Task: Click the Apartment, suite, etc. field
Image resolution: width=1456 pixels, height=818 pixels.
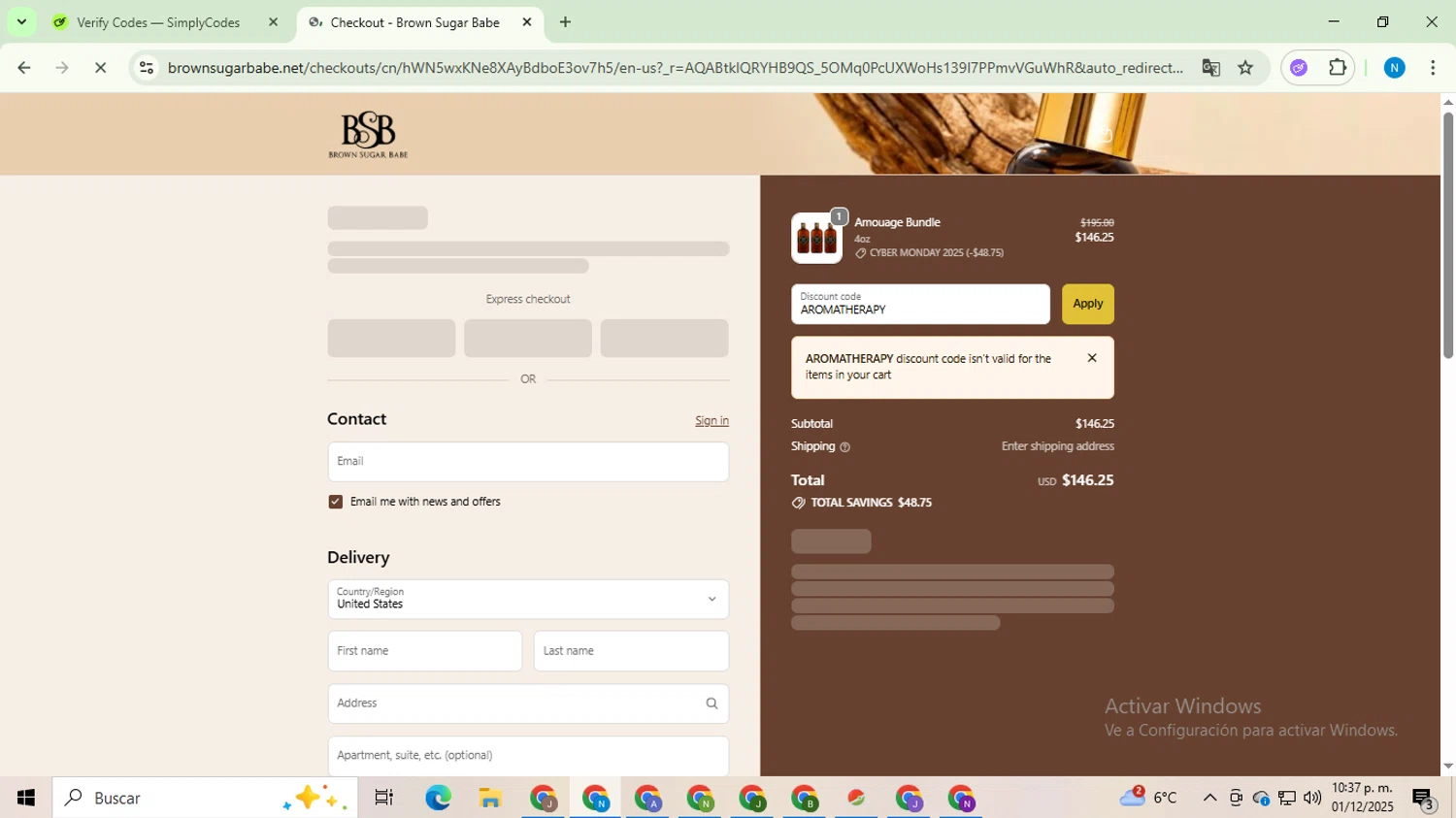Action: point(528,755)
